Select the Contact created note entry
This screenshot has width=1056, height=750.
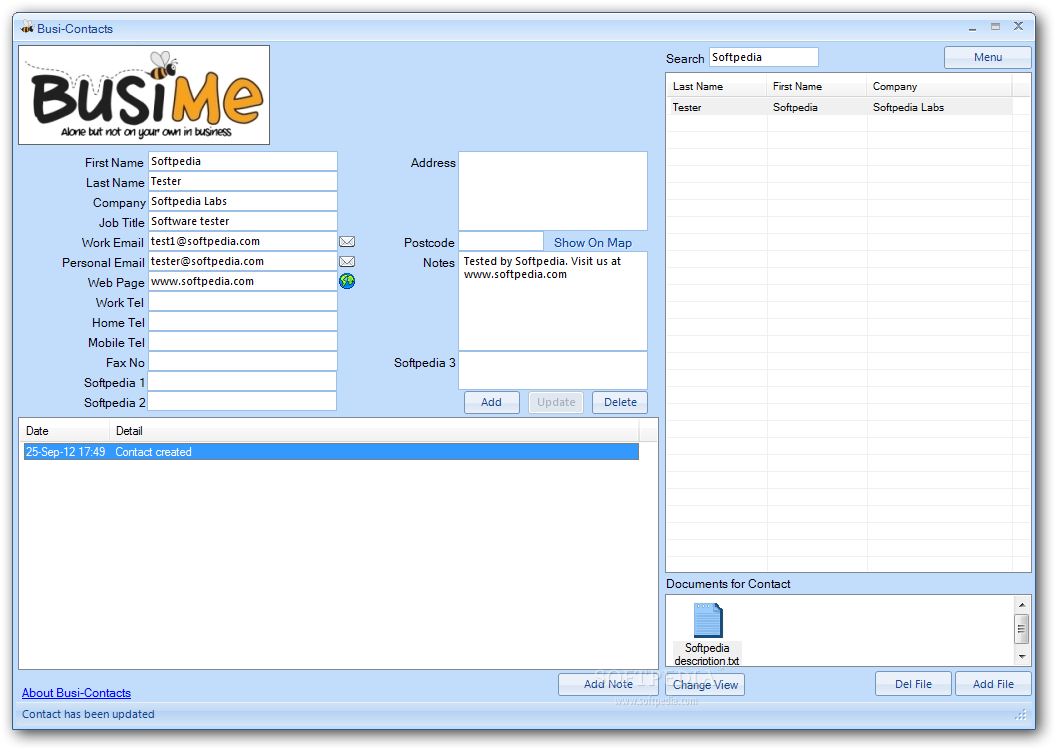(x=331, y=452)
